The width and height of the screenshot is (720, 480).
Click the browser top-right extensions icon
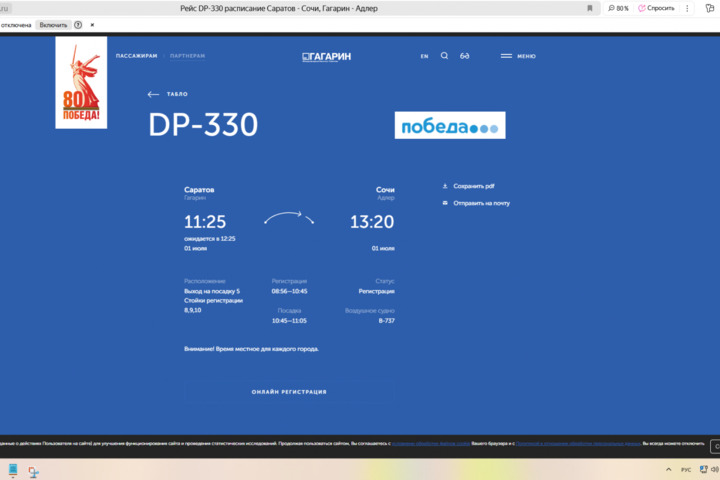(709, 8)
